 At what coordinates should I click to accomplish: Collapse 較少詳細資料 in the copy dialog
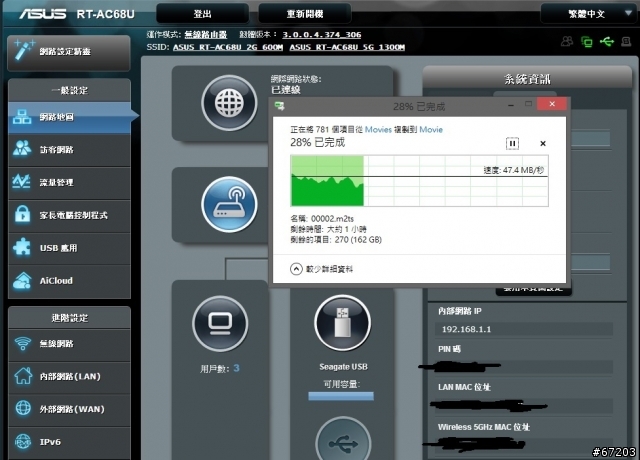(x=322, y=269)
